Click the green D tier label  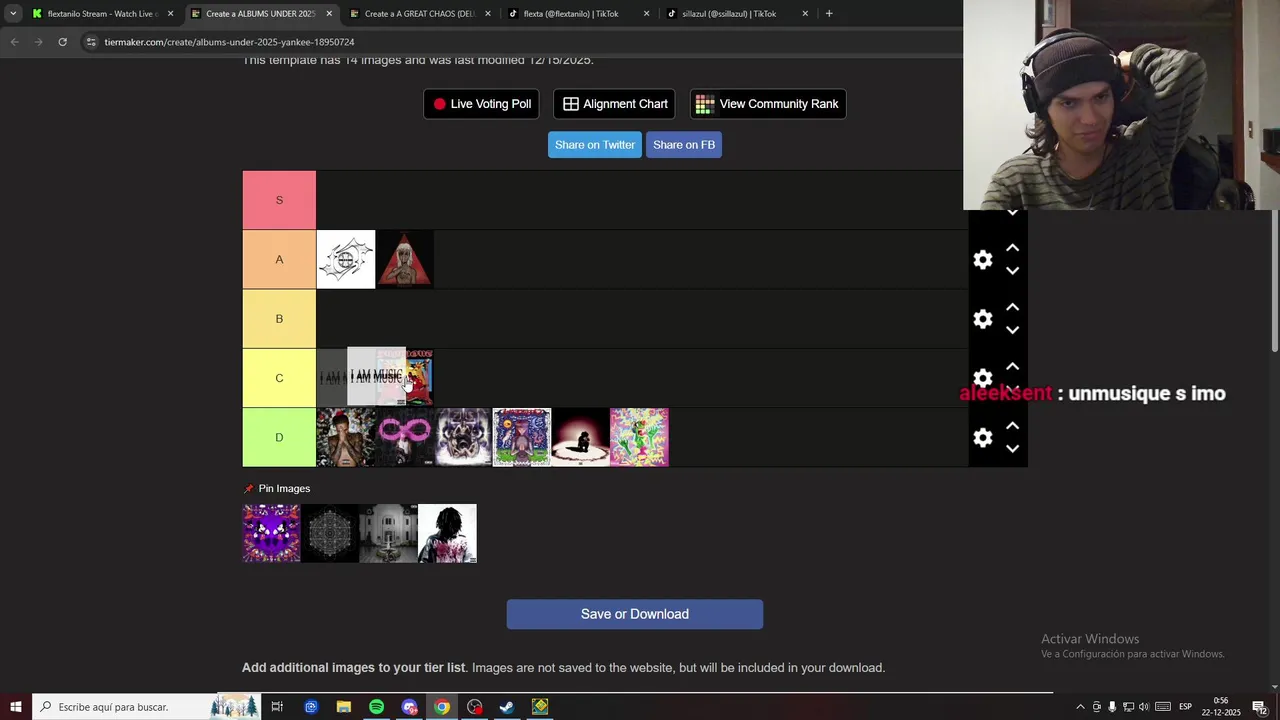(279, 437)
